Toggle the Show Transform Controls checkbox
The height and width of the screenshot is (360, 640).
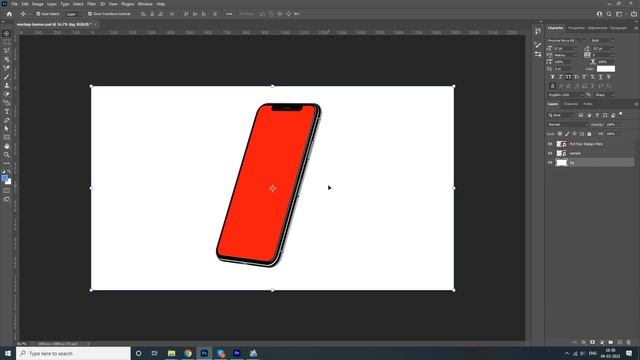click(90, 14)
